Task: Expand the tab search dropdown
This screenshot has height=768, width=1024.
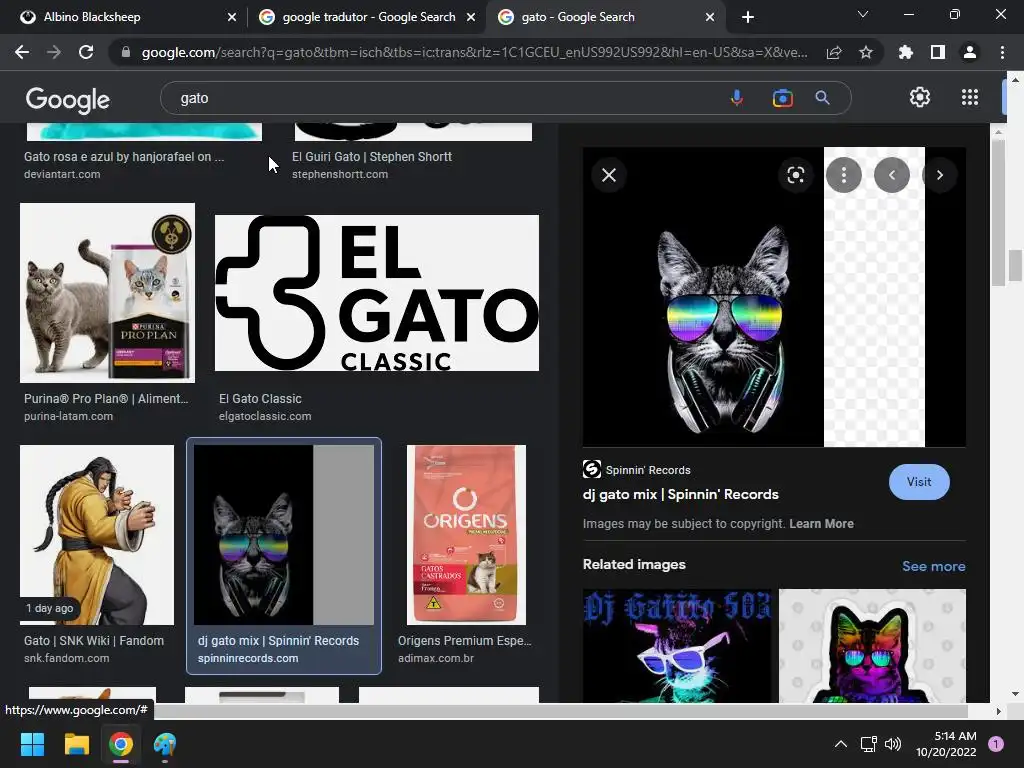Action: [x=863, y=14]
